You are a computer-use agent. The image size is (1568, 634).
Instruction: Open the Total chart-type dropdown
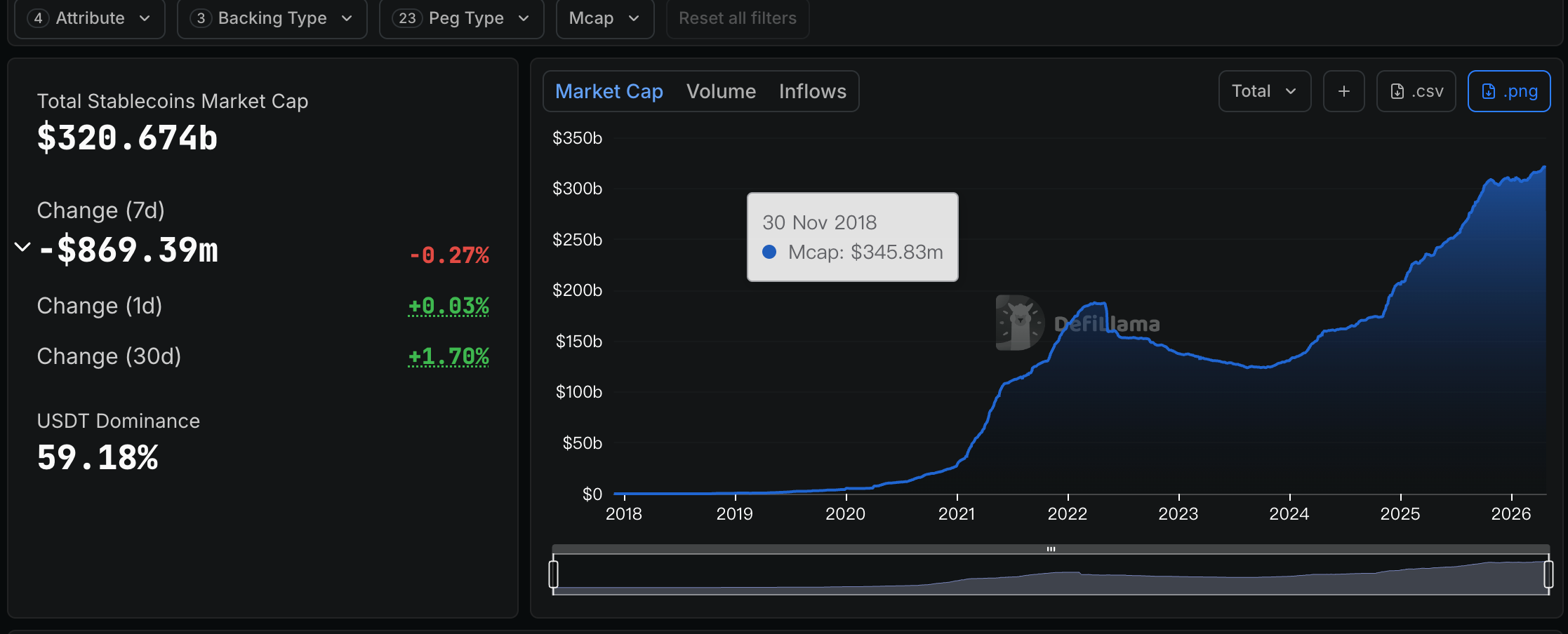[x=1264, y=91]
